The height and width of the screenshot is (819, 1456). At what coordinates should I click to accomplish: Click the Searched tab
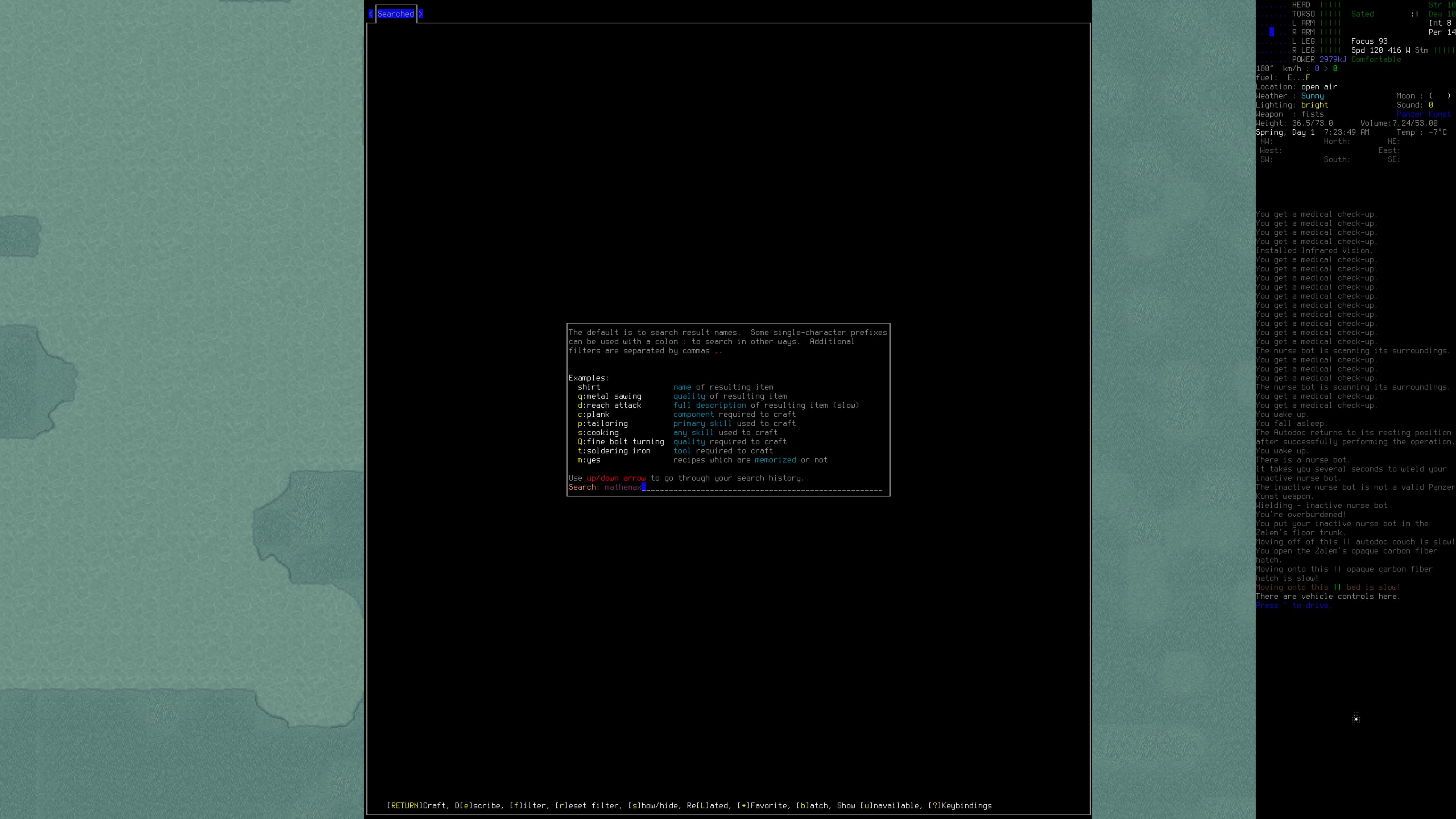coord(395,14)
